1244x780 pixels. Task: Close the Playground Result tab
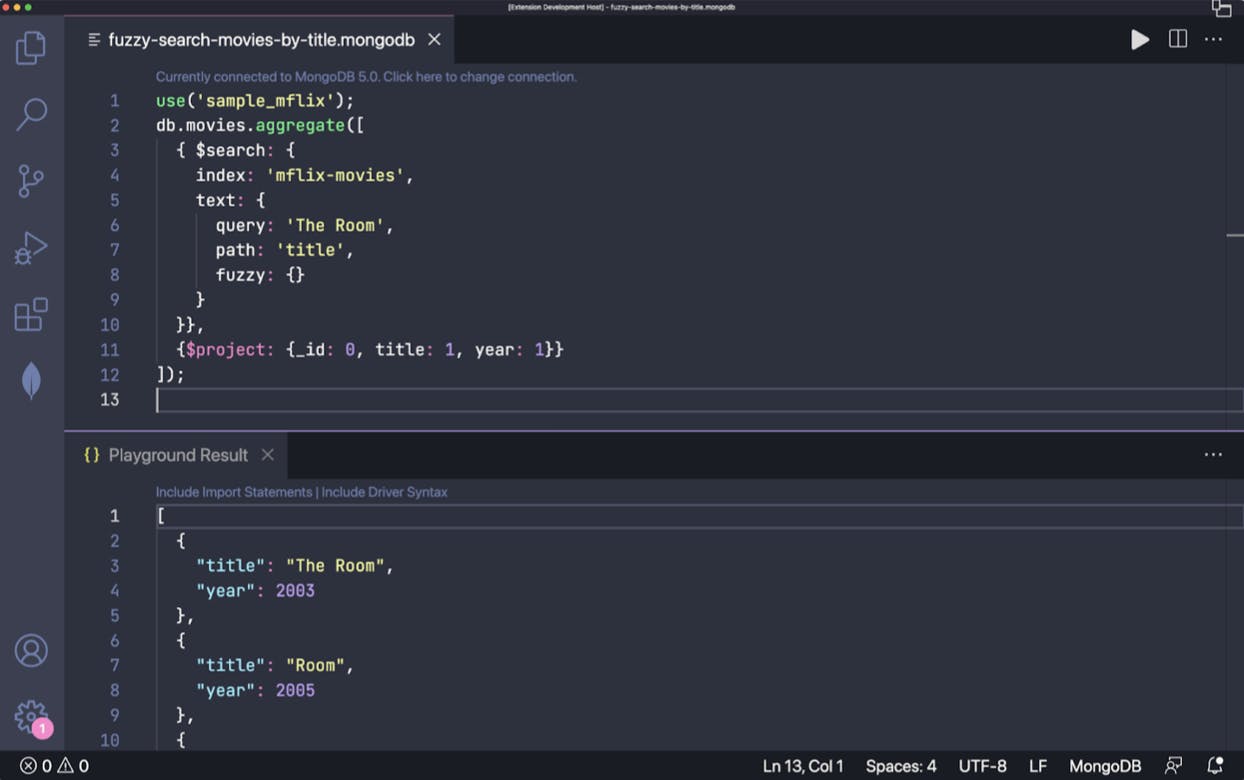[267, 455]
